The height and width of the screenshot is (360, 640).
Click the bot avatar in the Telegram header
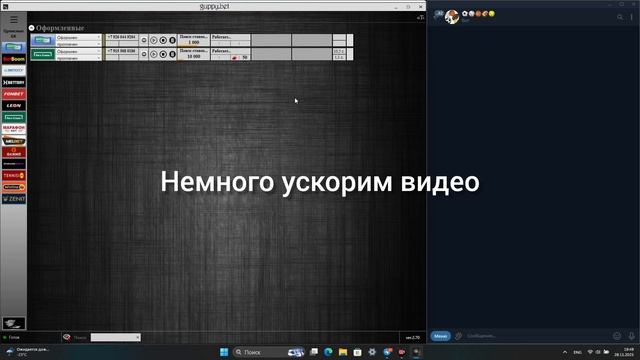tap(452, 17)
